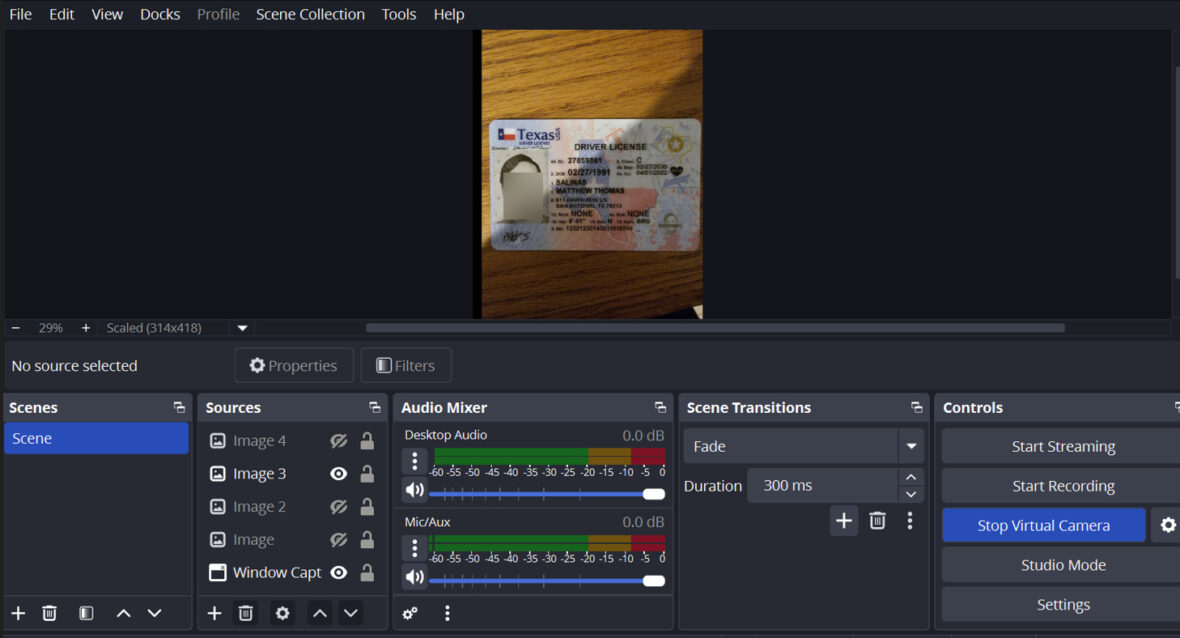Image resolution: width=1180 pixels, height=638 pixels.
Task: Move Window Capt source up with arrow icon
Action: tap(319, 612)
